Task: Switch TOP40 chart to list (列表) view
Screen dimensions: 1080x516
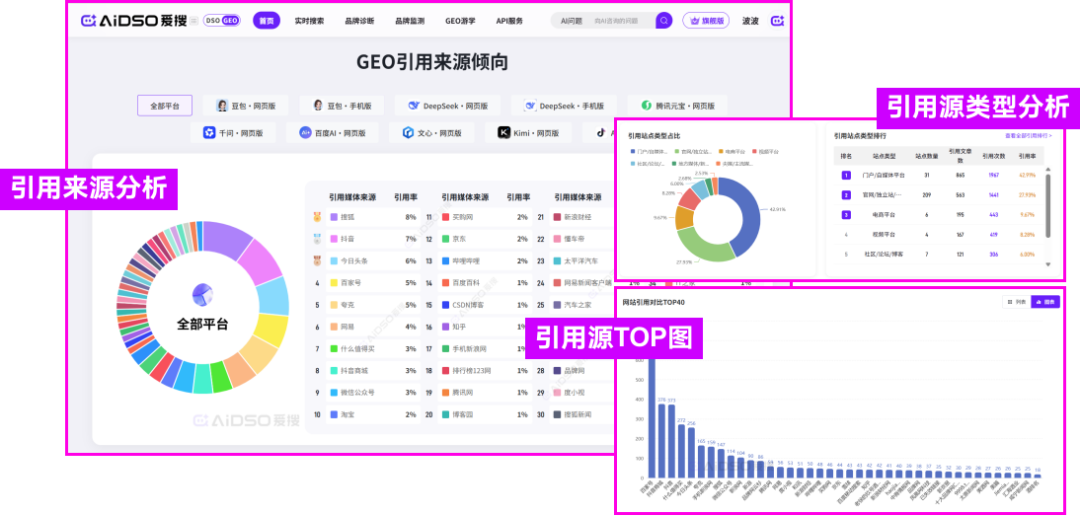Action: click(x=1016, y=301)
